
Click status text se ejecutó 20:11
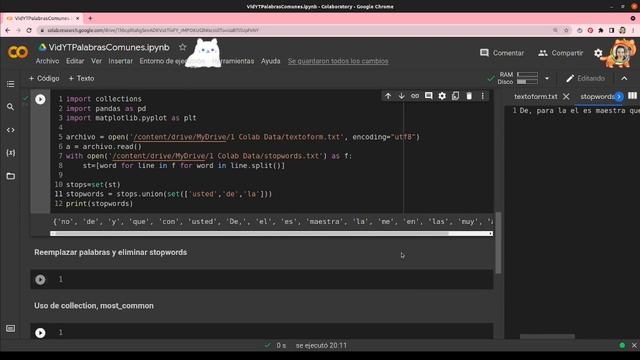coord(321,345)
